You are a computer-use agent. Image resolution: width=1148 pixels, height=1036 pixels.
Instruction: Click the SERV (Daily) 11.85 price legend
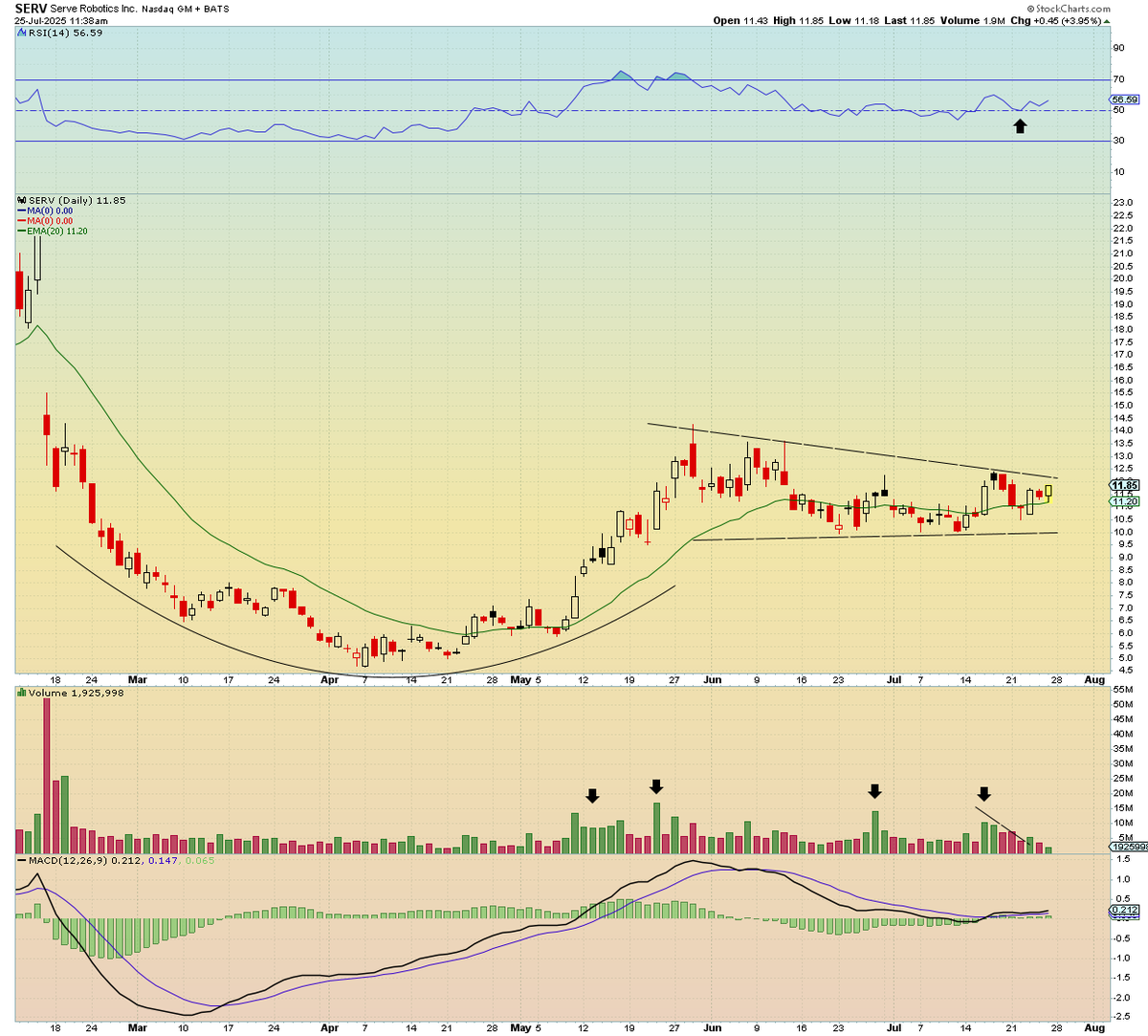click(77, 200)
